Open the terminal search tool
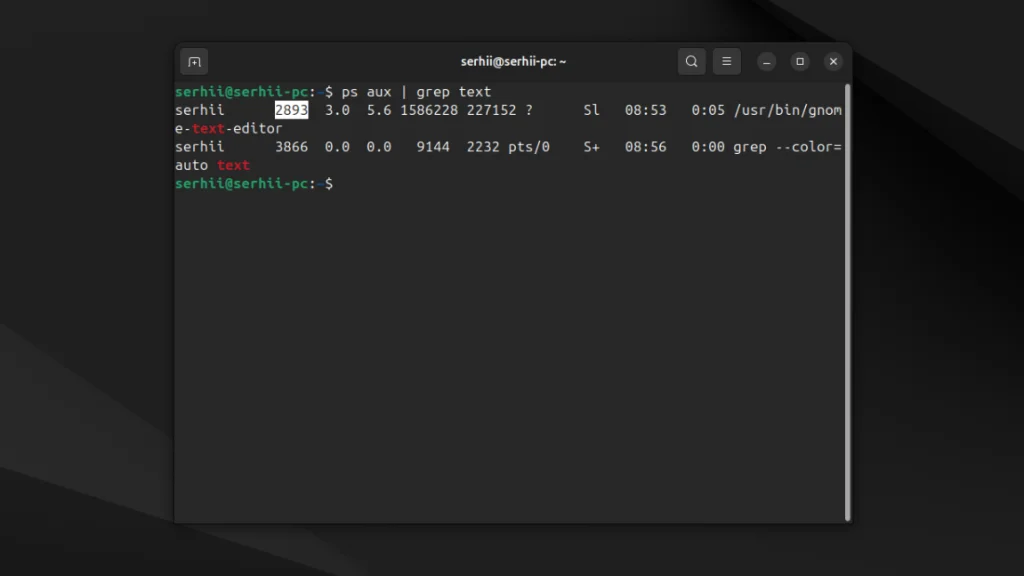The image size is (1024, 576). 691,61
